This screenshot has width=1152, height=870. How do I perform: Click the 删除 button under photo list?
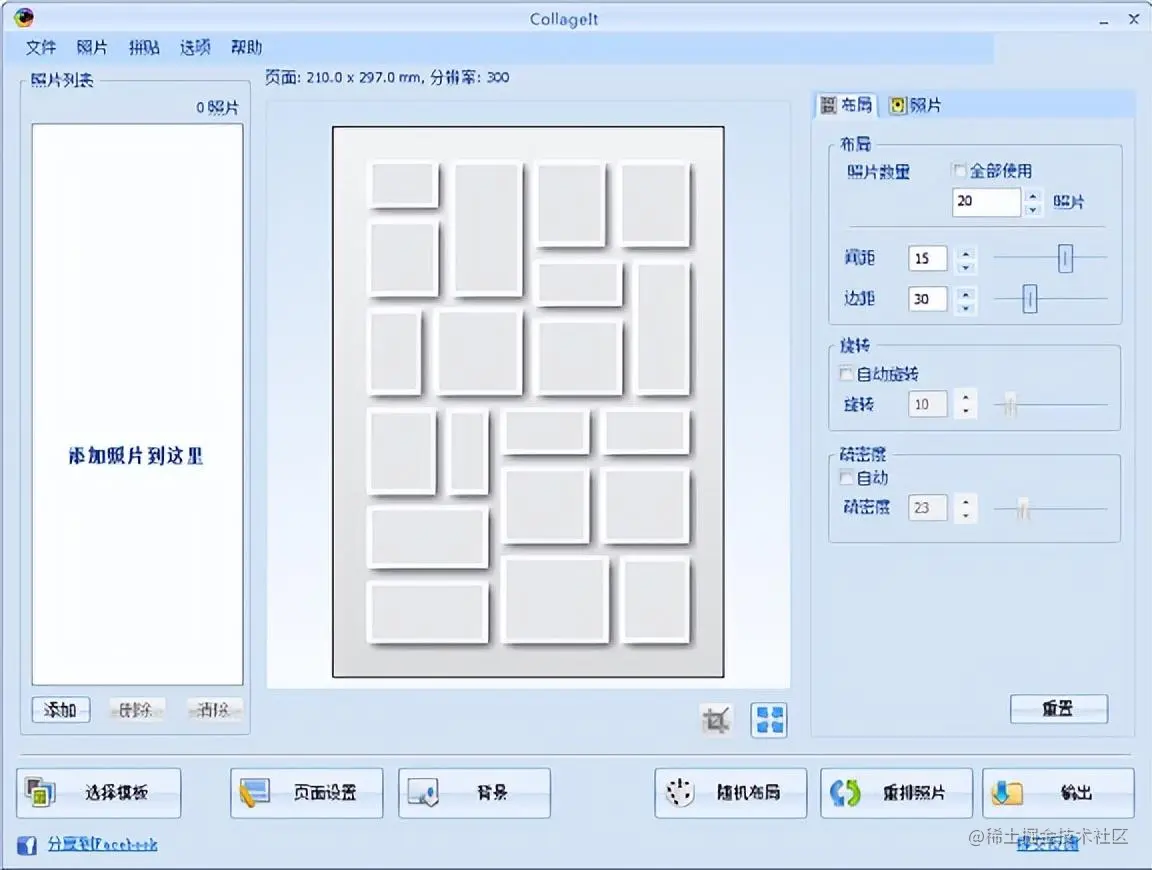pyautogui.click(x=137, y=710)
